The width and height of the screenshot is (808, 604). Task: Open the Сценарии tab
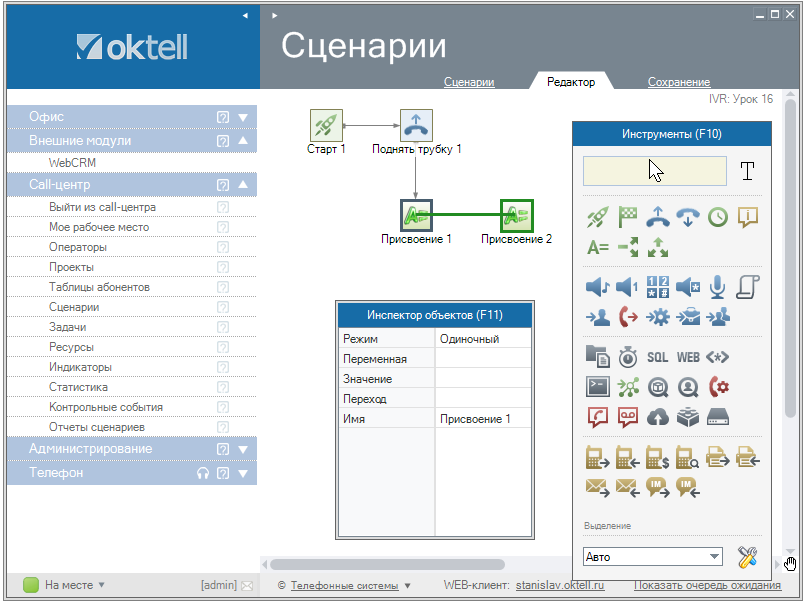469,82
